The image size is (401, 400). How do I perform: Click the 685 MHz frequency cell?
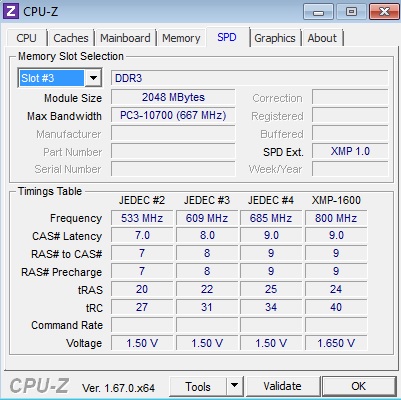point(271,218)
